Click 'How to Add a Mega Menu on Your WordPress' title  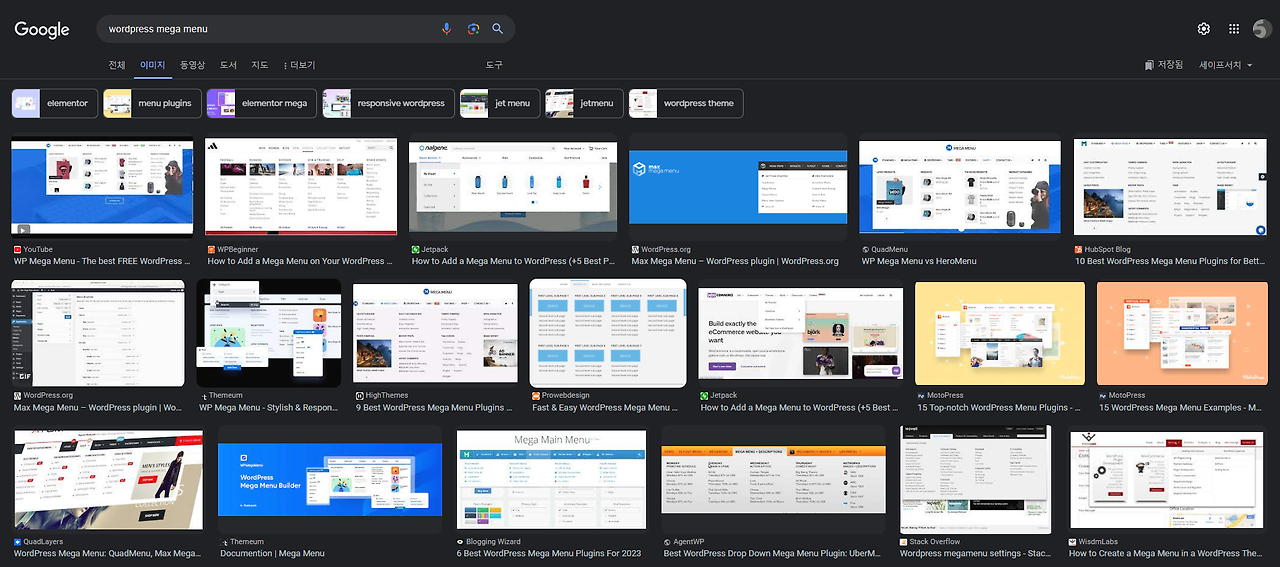300,261
